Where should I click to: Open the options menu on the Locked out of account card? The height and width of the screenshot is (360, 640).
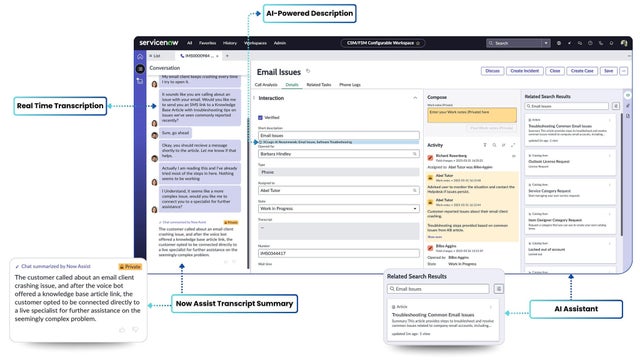pos(610,243)
